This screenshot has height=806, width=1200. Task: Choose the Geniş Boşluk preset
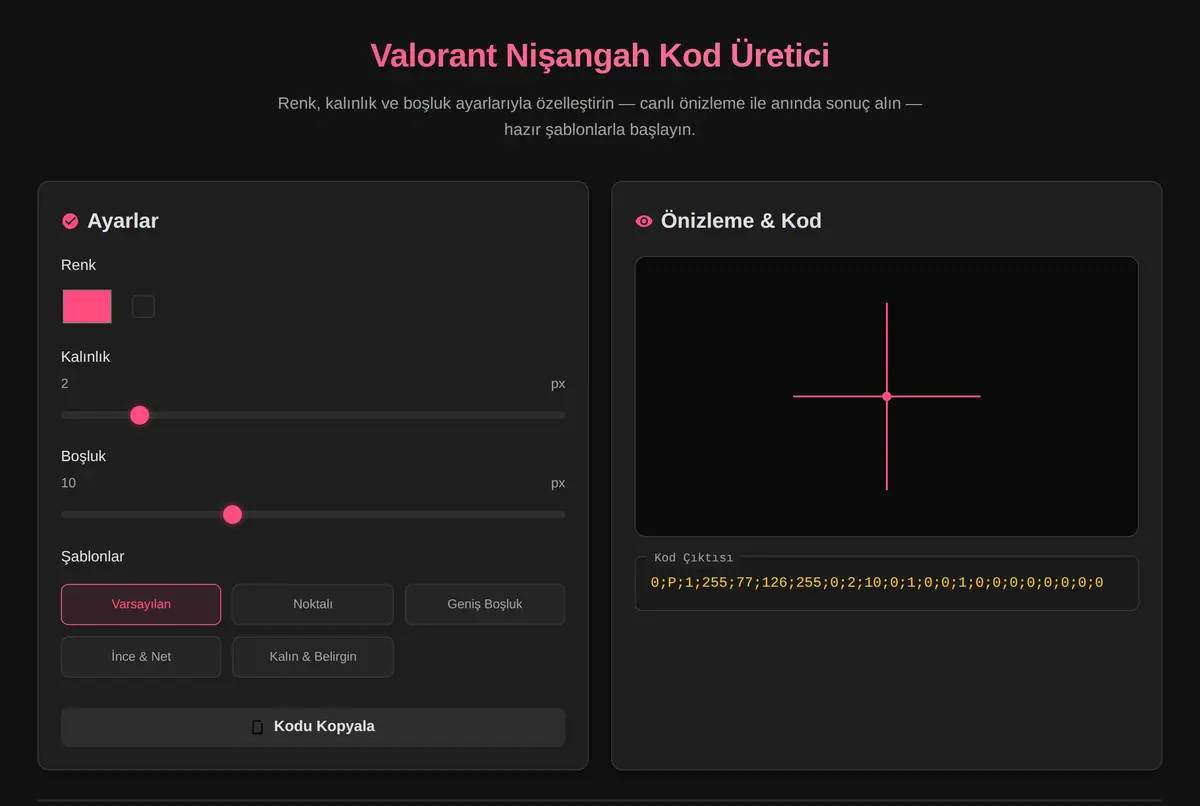tap(485, 604)
